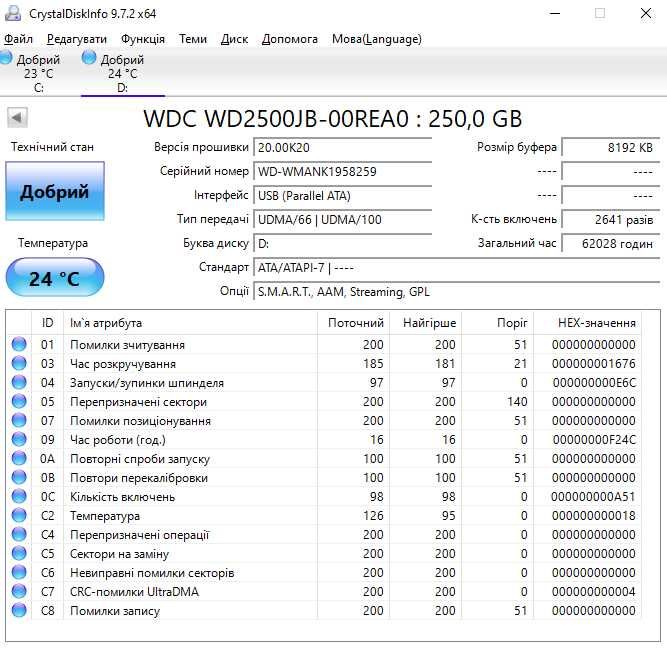Open the Редагувати menu

(x=77, y=39)
